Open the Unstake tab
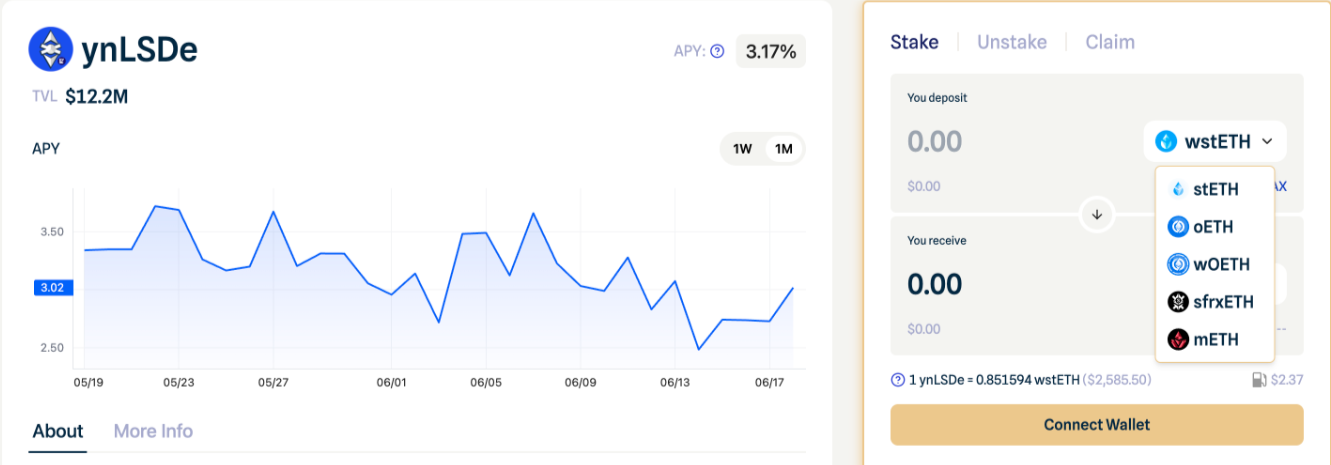 1012,42
